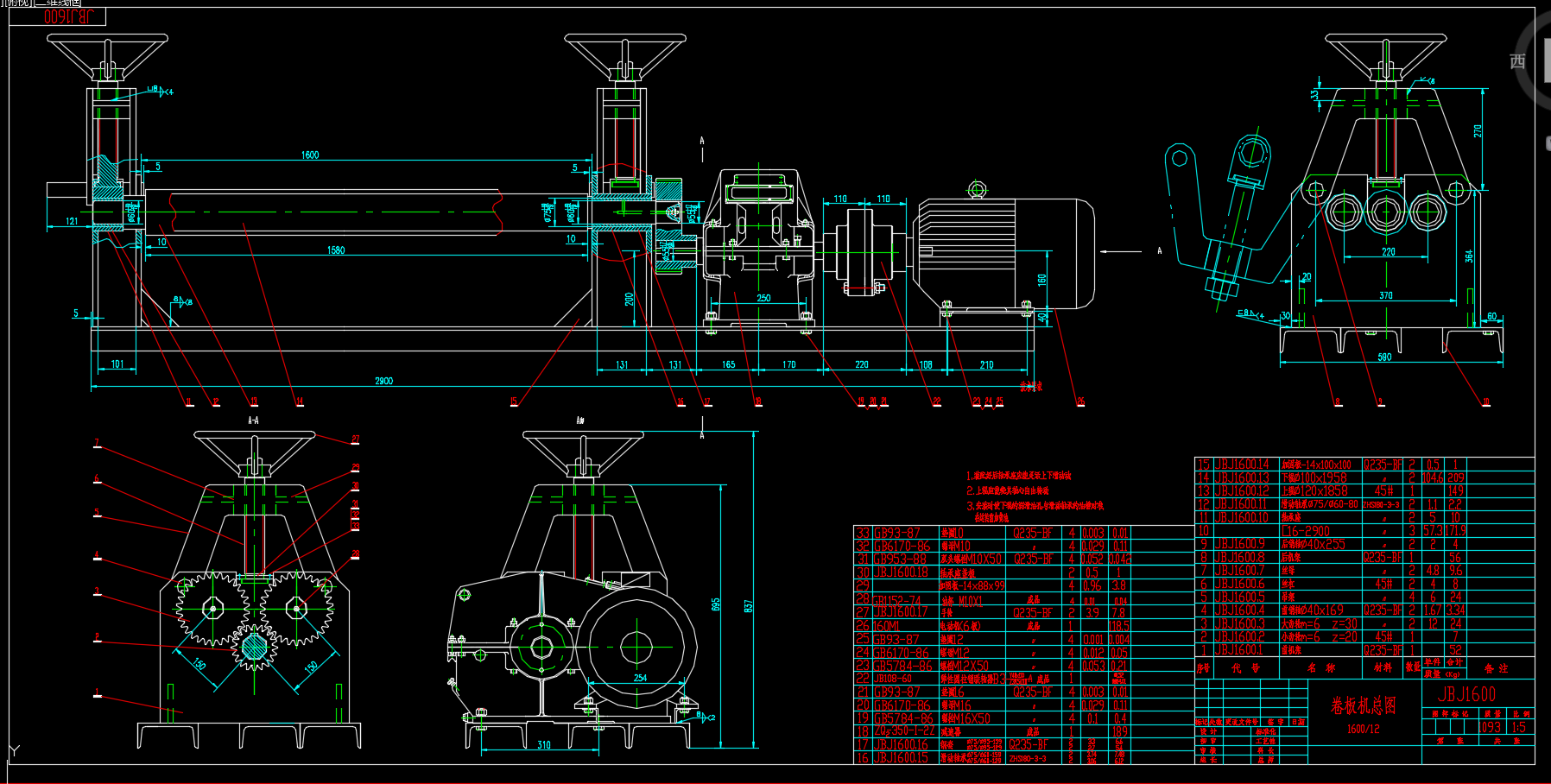Screen dimensions: 1551x784
Task: Select the 2900 overall length dimension
Action: click(x=383, y=381)
